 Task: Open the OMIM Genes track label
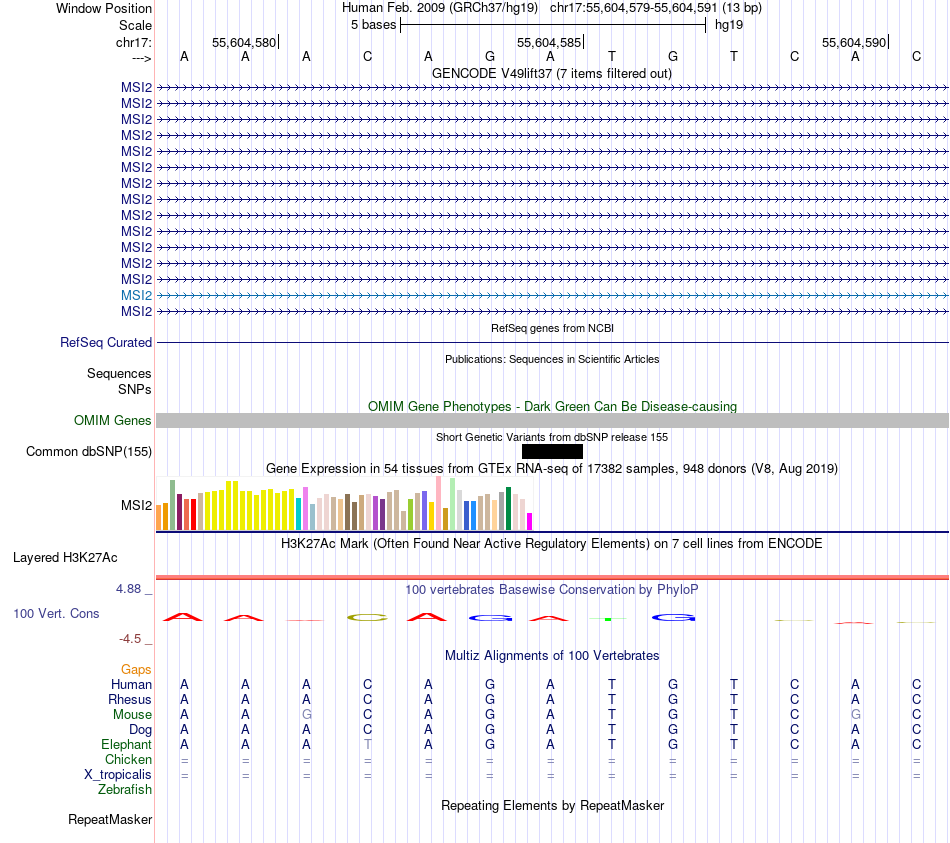click(x=113, y=421)
